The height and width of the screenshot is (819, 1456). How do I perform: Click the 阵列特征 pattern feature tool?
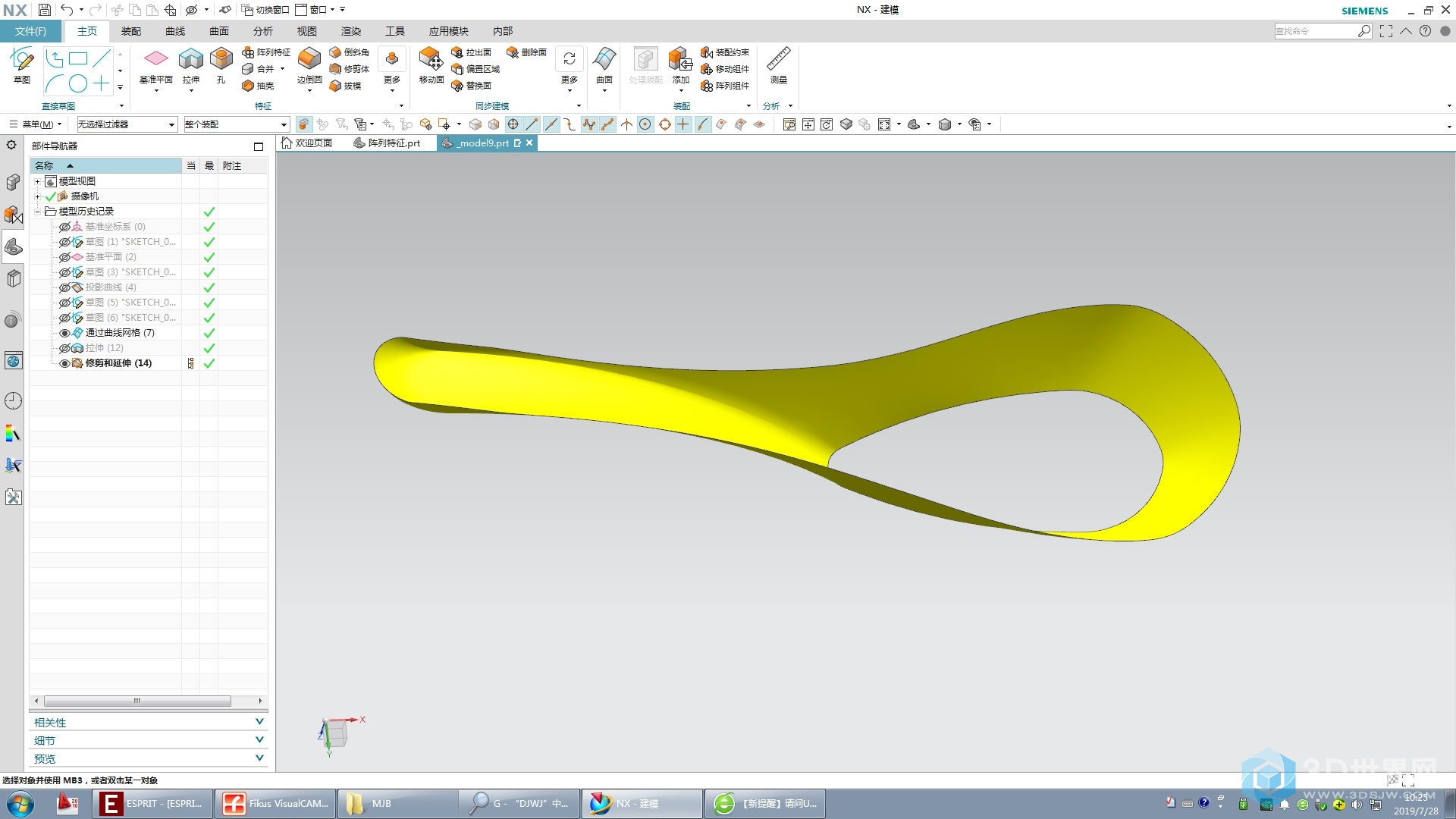pos(266,52)
